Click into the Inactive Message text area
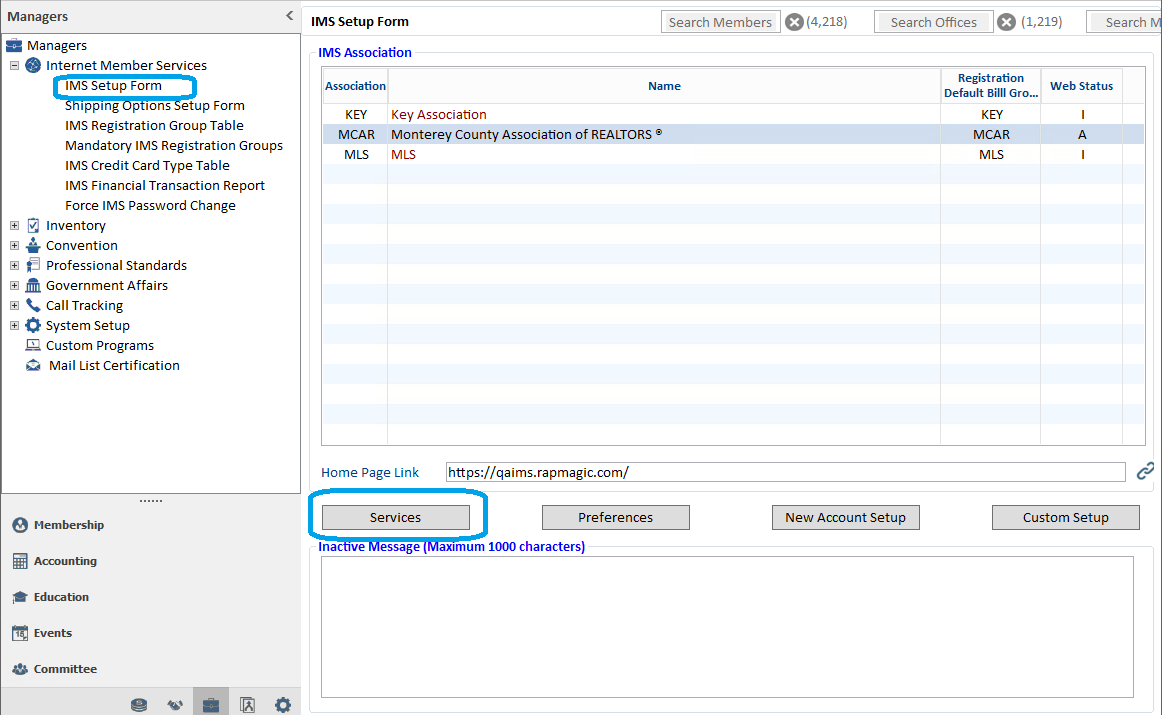Image resolution: width=1162 pixels, height=715 pixels. pos(727,627)
